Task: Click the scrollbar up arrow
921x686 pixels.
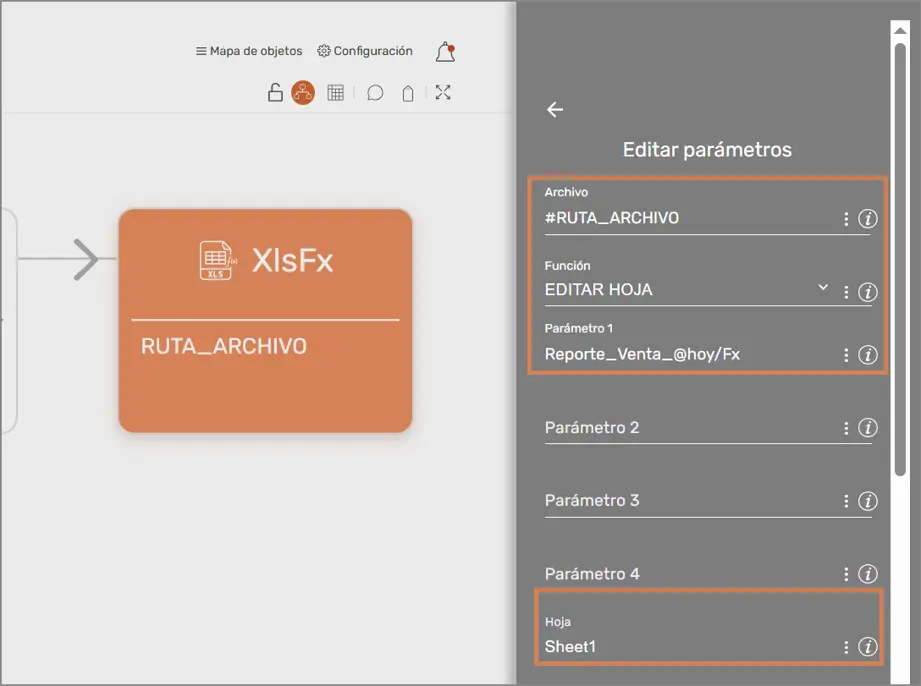Action: pos(900,30)
